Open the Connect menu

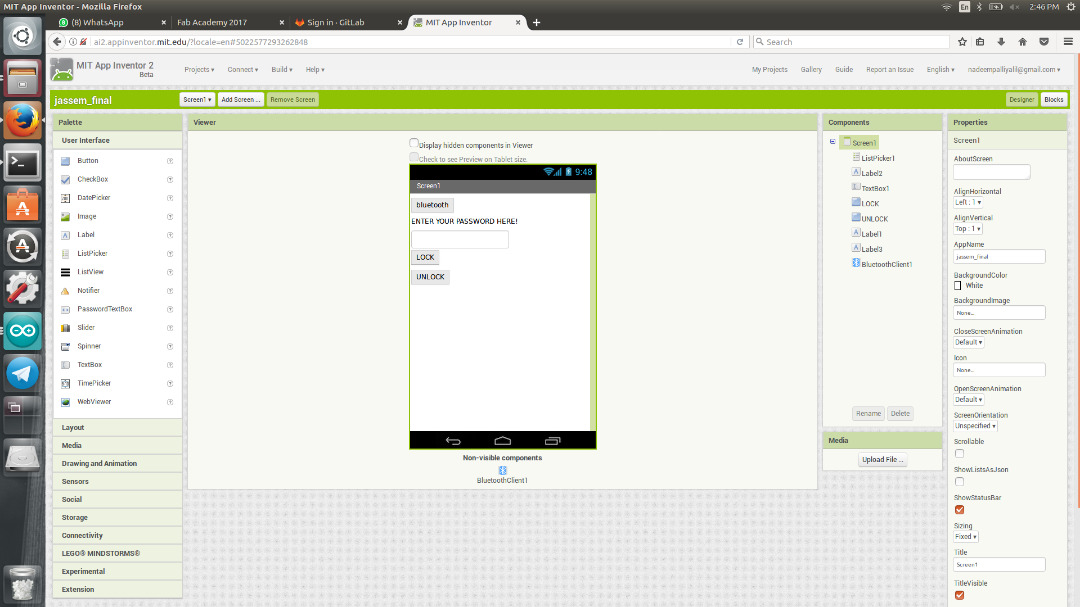click(x=242, y=70)
